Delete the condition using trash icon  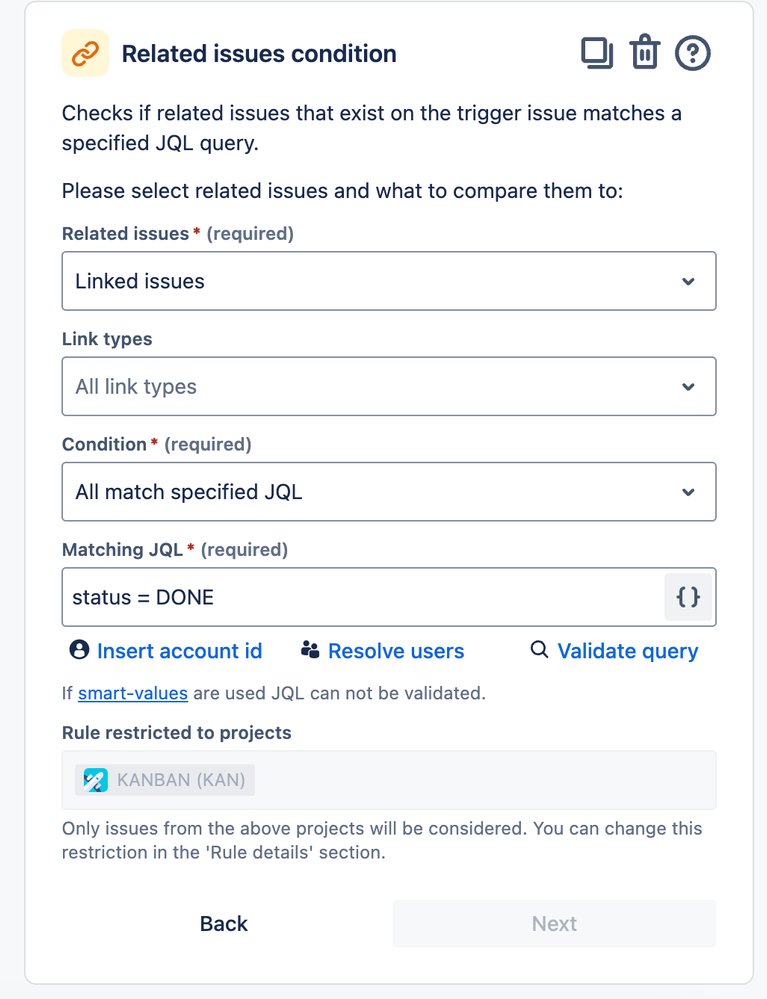645,53
